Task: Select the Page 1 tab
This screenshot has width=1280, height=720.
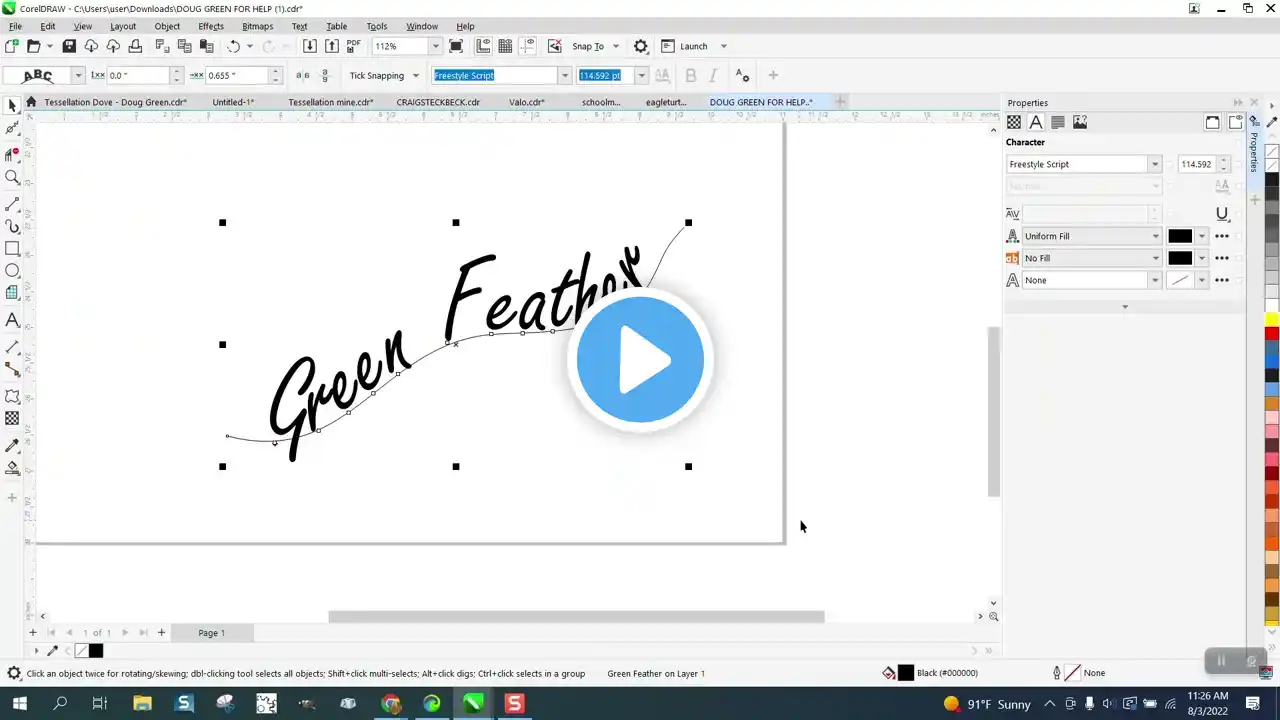Action: tap(211, 633)
